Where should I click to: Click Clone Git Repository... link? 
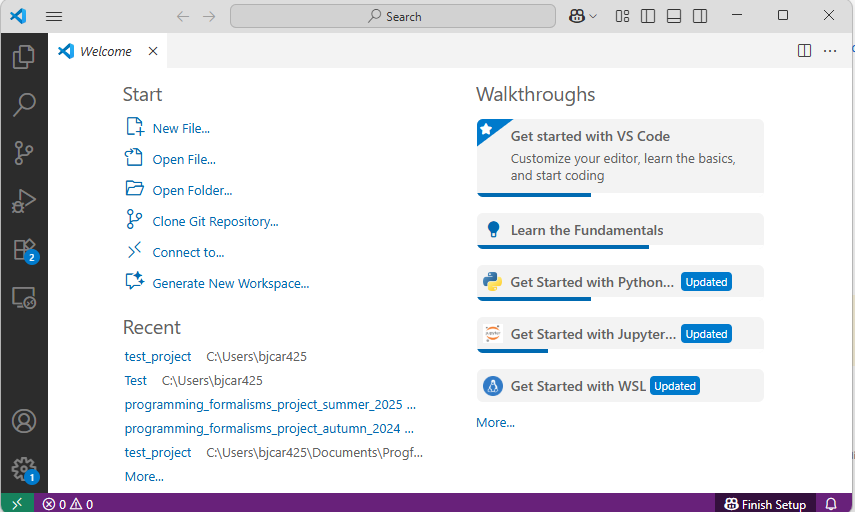[215, 221]
